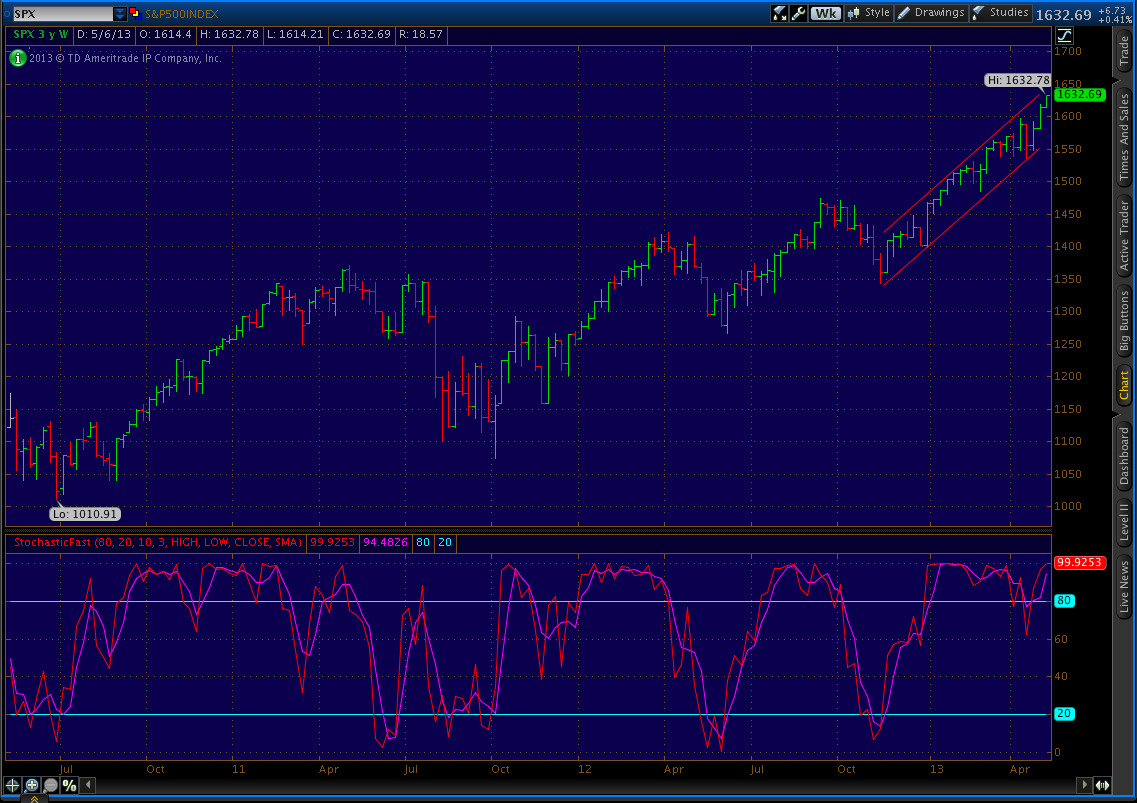The width and height of the screenshot is (1137, 803).
Task: Toggle the price axis scale curve icon
Action: coord(1064,35)
